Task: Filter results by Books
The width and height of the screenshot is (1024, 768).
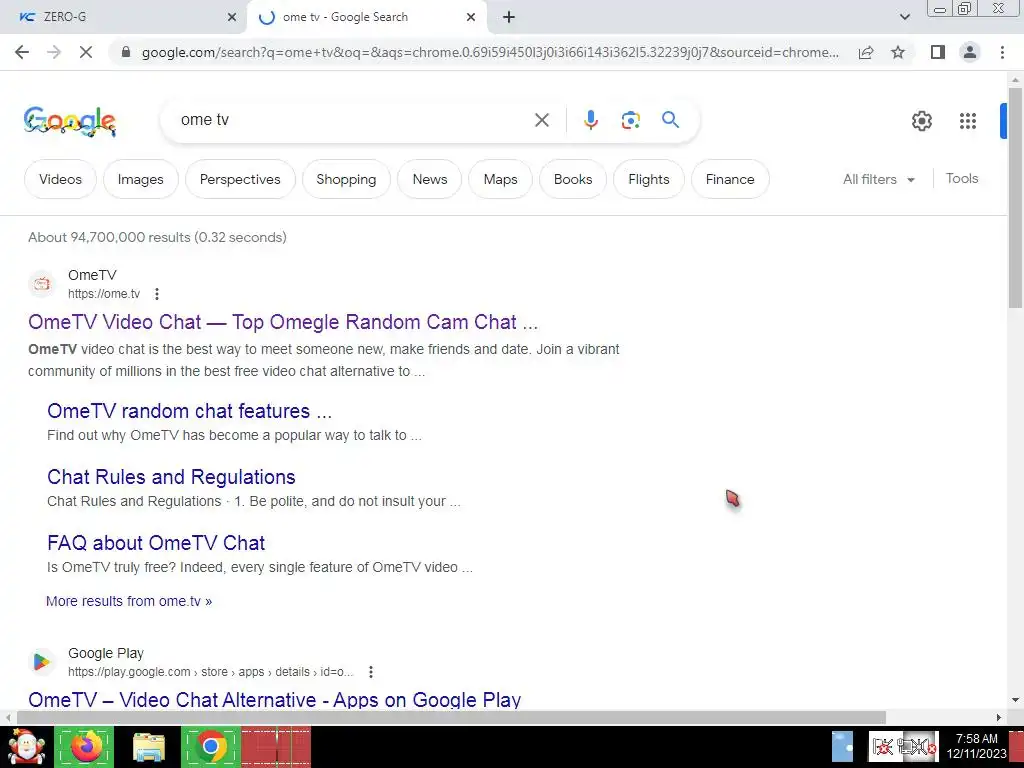Action: click(x=573, y=179)
